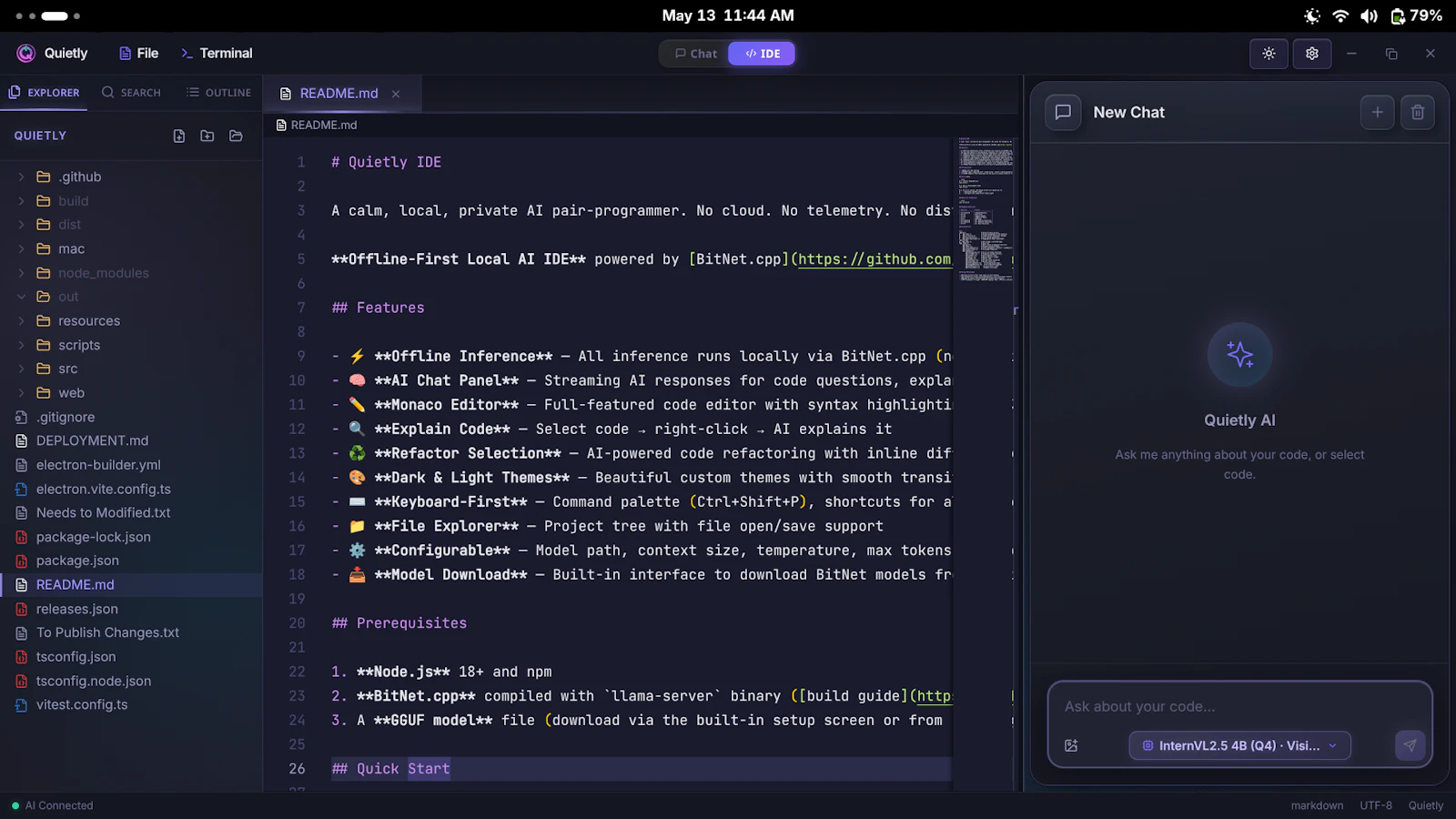Open the system Wi-Fi indicator

tap(1340, 16)
